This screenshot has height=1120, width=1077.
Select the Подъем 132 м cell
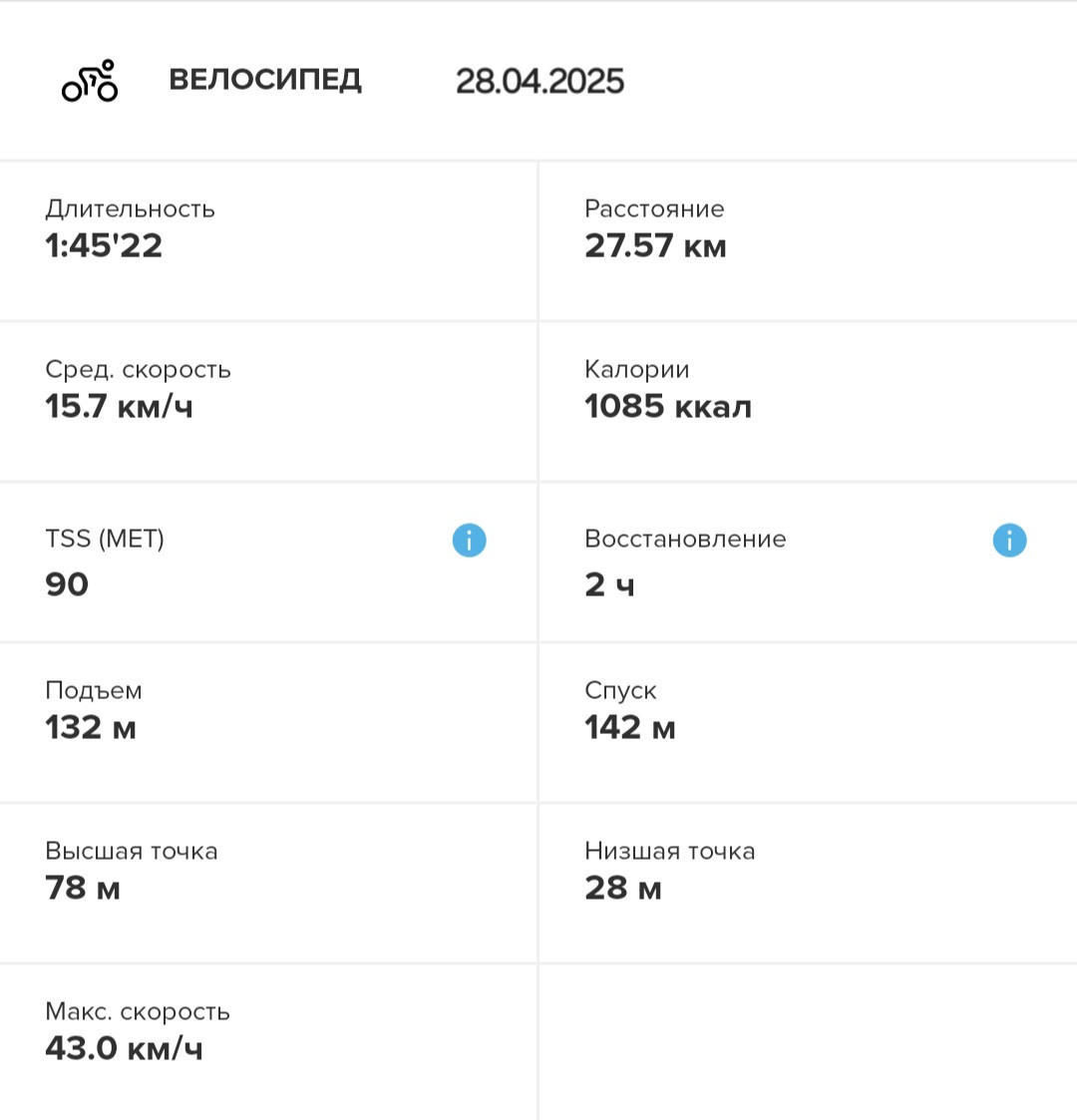(x=268, y=723)
